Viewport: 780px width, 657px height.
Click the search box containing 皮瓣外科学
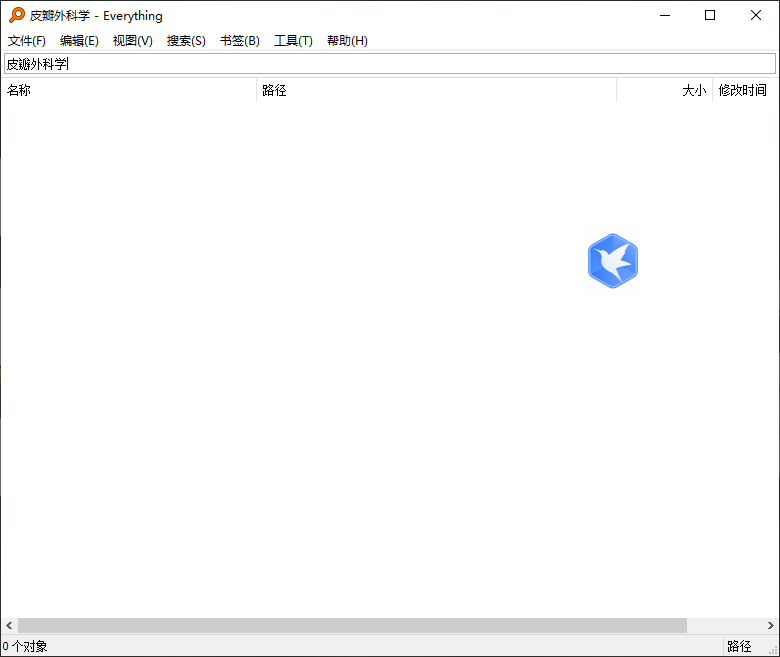[390, 64]
